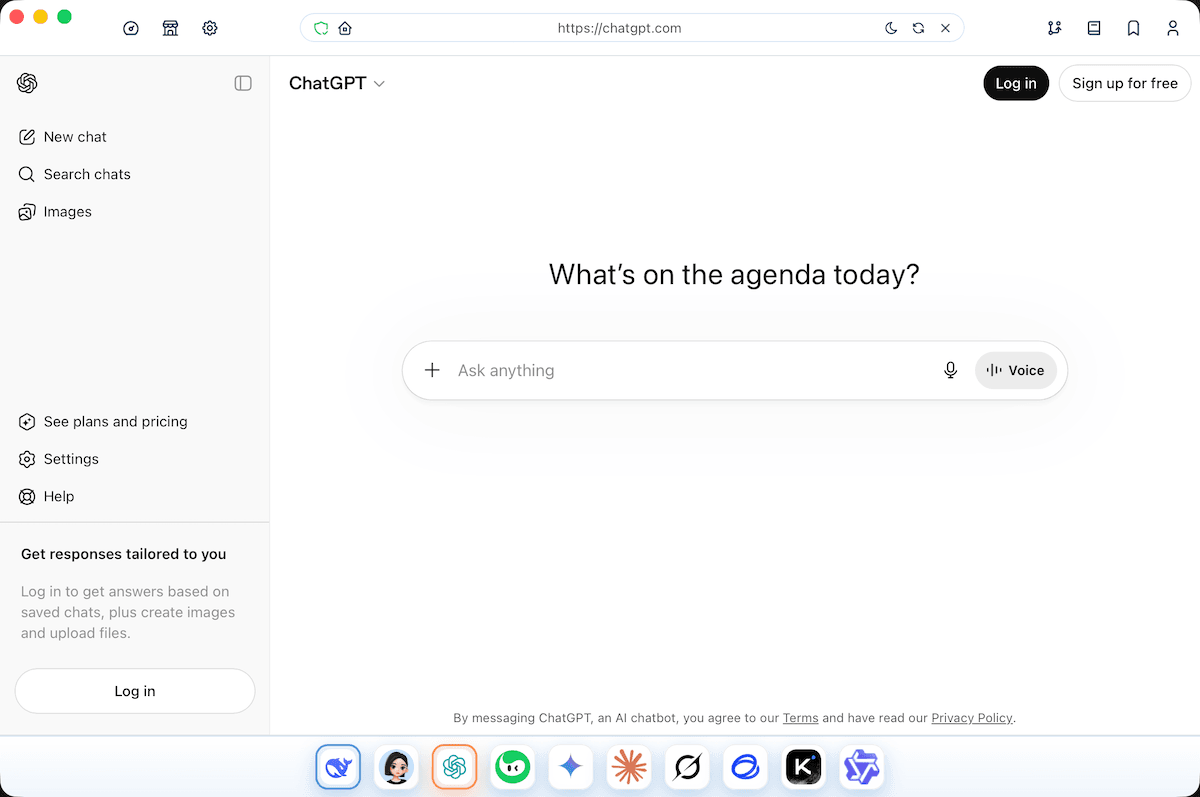Open the blue ring app in the dock

pyautogui.click(x=746, y=767)
